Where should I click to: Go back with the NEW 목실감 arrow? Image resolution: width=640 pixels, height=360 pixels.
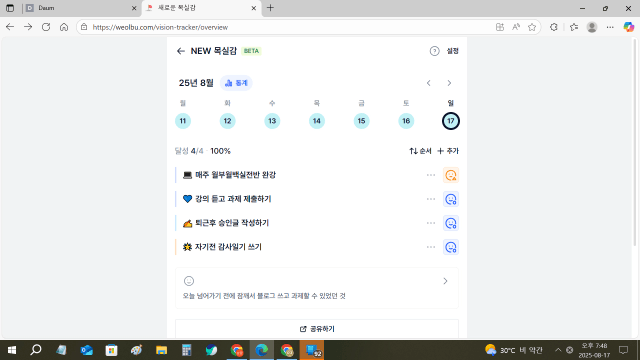coord(180,51)
